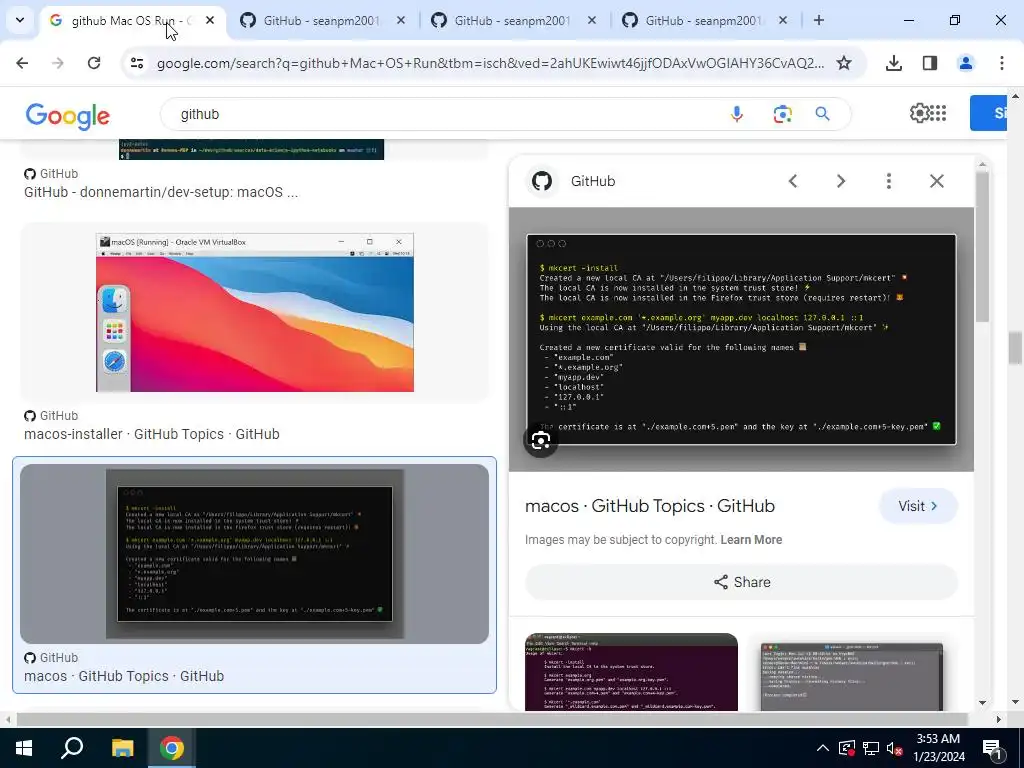Screen dimensions: 1024x768
Task: Click the blue Sign in button
Action: [x=989, y=113]
